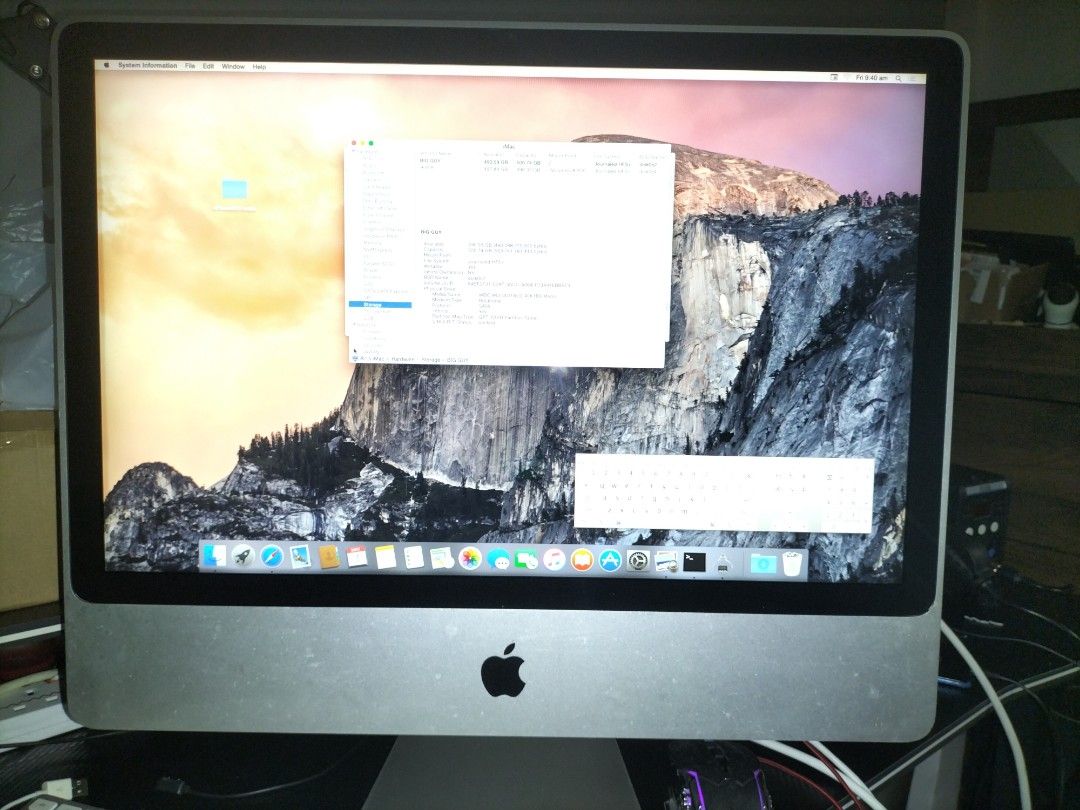Click the clock showing Fri 9:40 am
This screenshot has height=810, width=1080.
(x=871, y=78)
